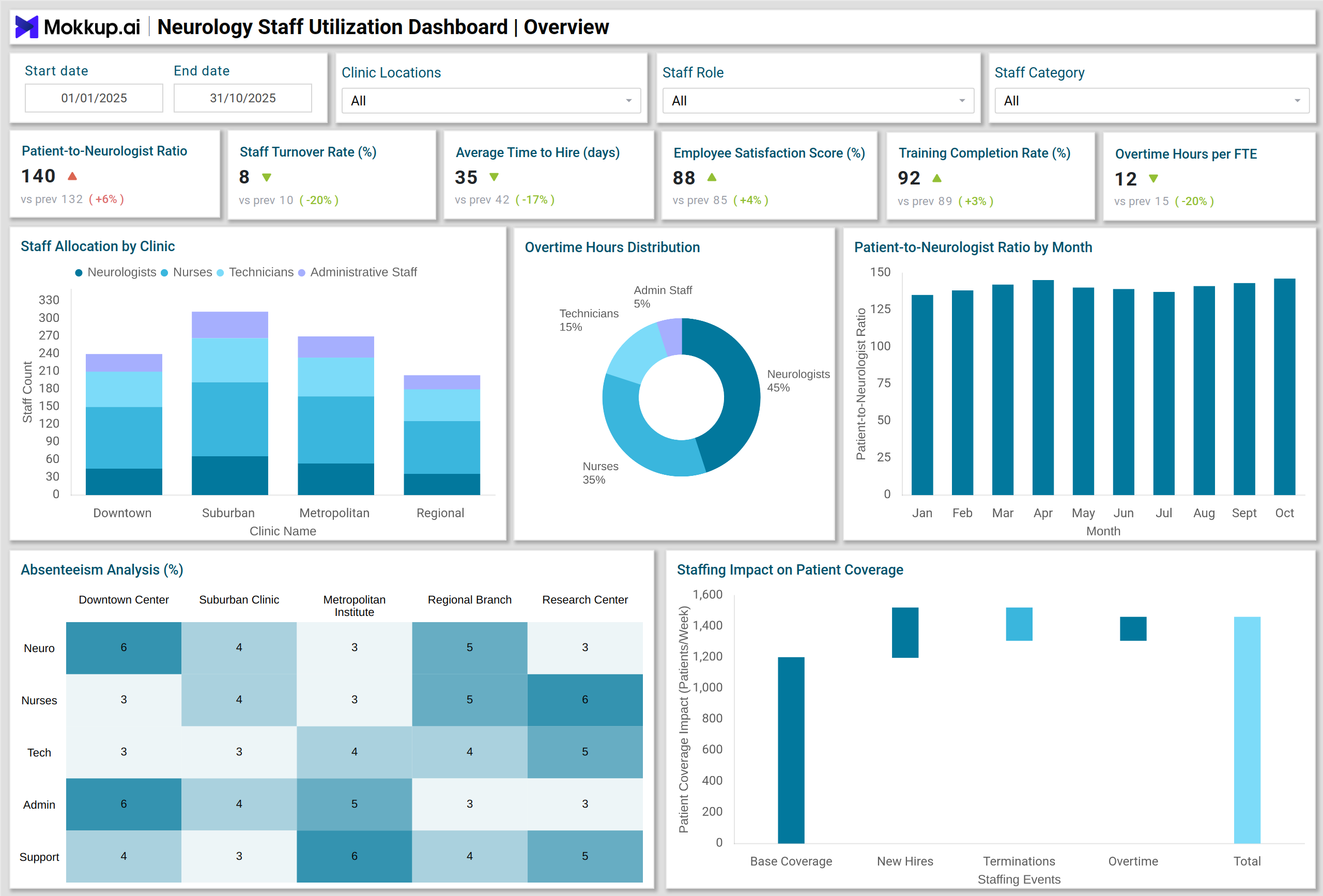The height and width of the screenshot is (896, 1323).
Task: Click the Nurses Research Center cell 6
Action: tap(584, 700)
